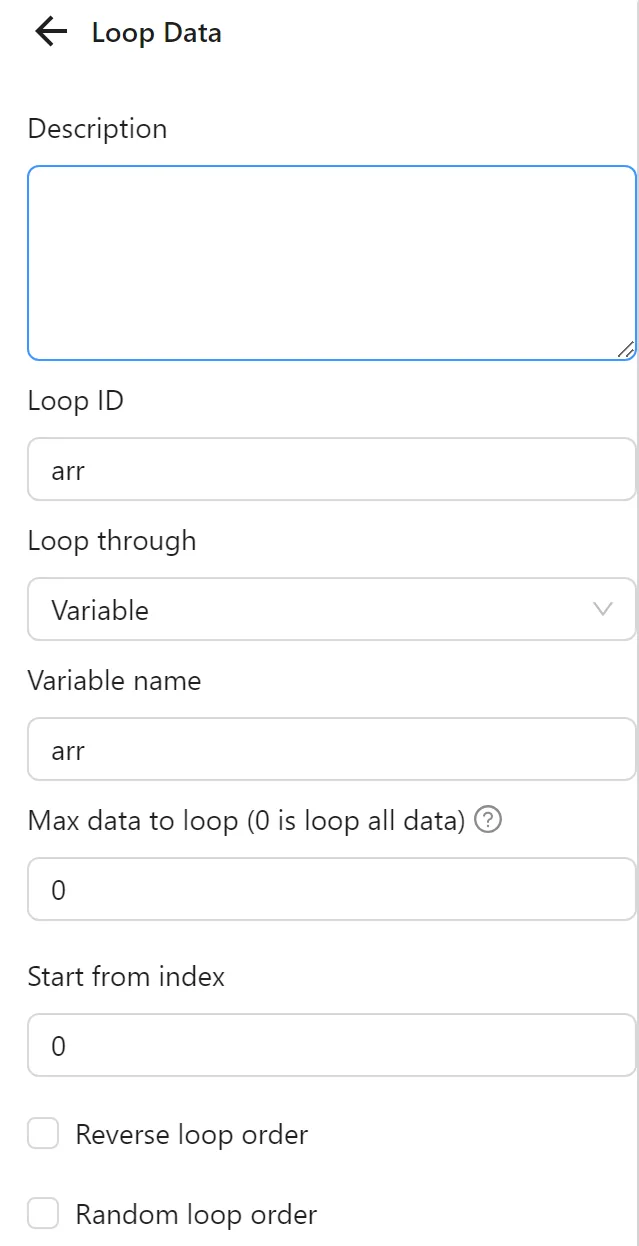Click the dropdown chevron on Loop through

point(601,609)
